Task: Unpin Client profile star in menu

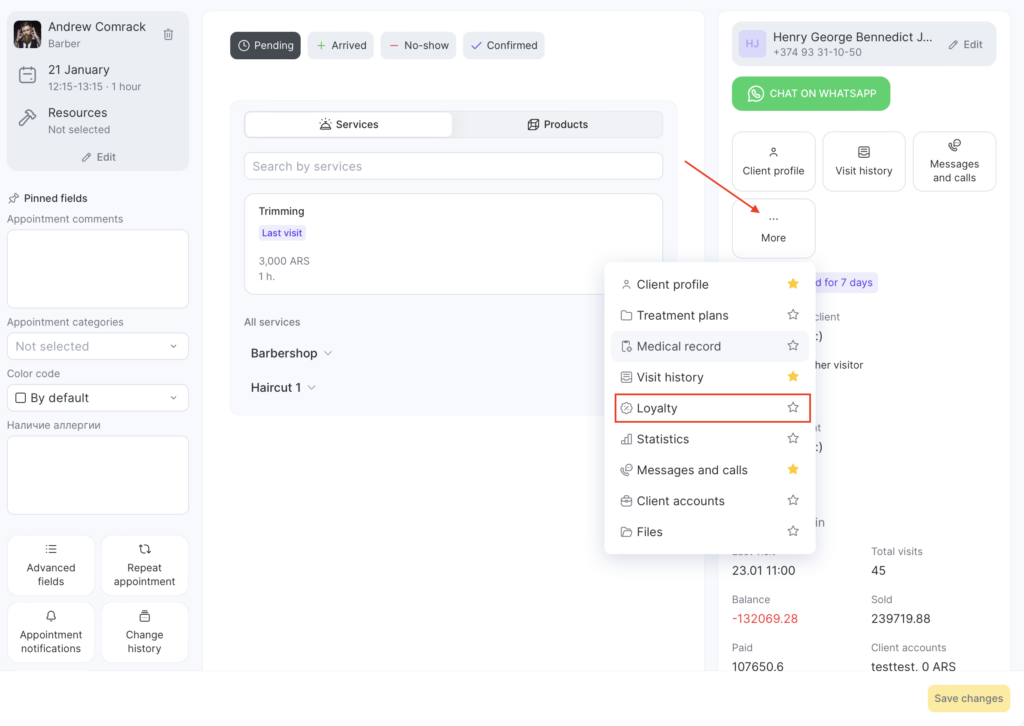Action: click(x=793, y=284)
